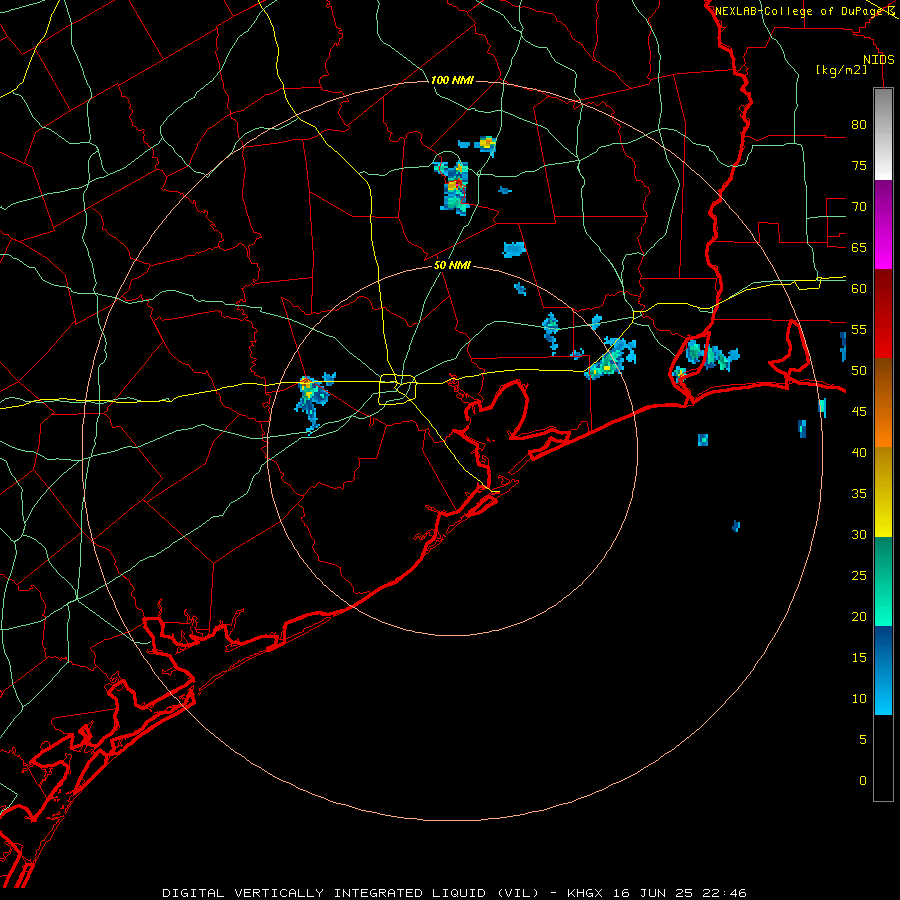900x900 pixels.
Task: Select the 65 value on the VIL scale
Action: pos(859,248)
